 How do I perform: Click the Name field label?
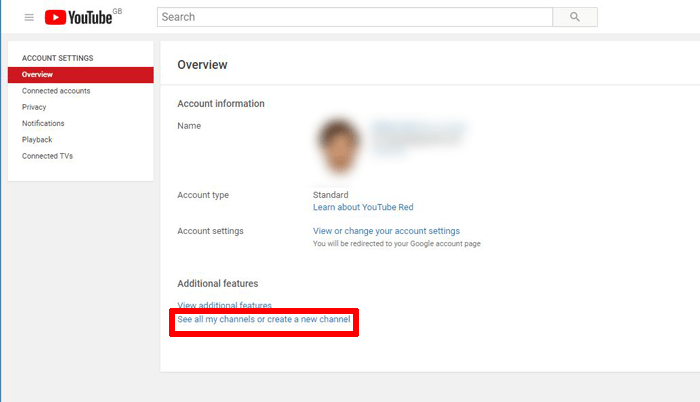(x=189, y=126)
